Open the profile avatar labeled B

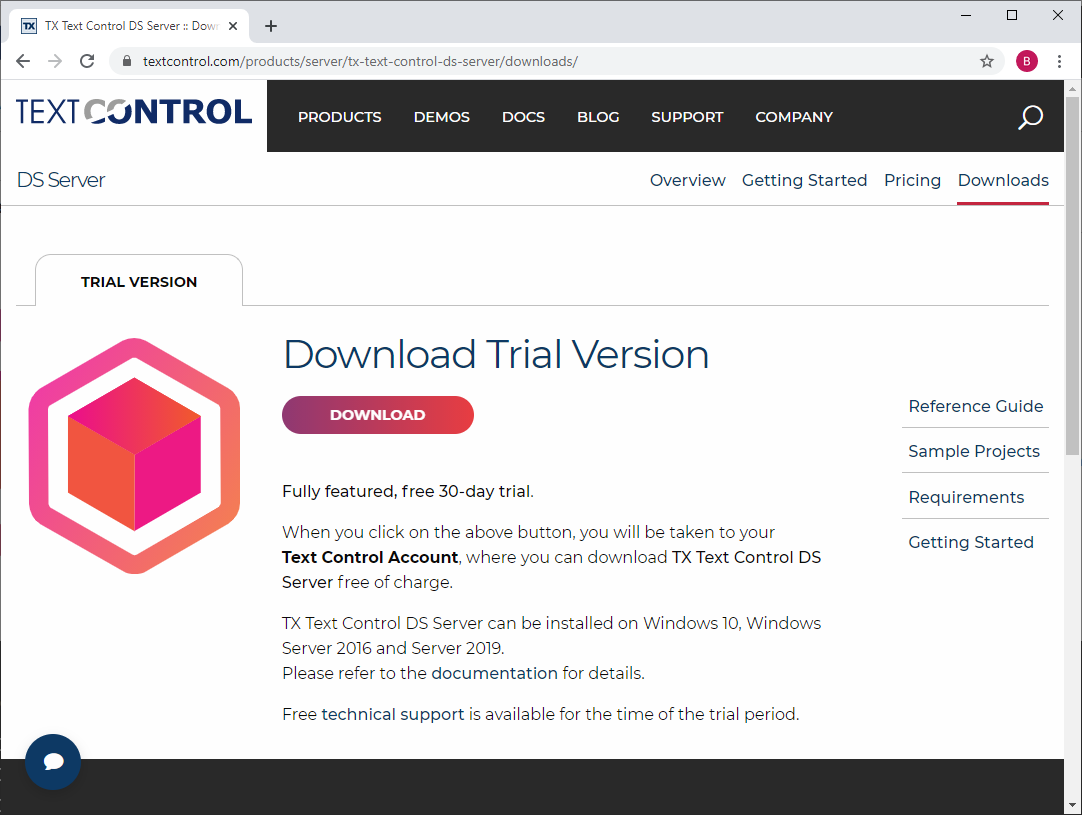[x=1026, y=61]
